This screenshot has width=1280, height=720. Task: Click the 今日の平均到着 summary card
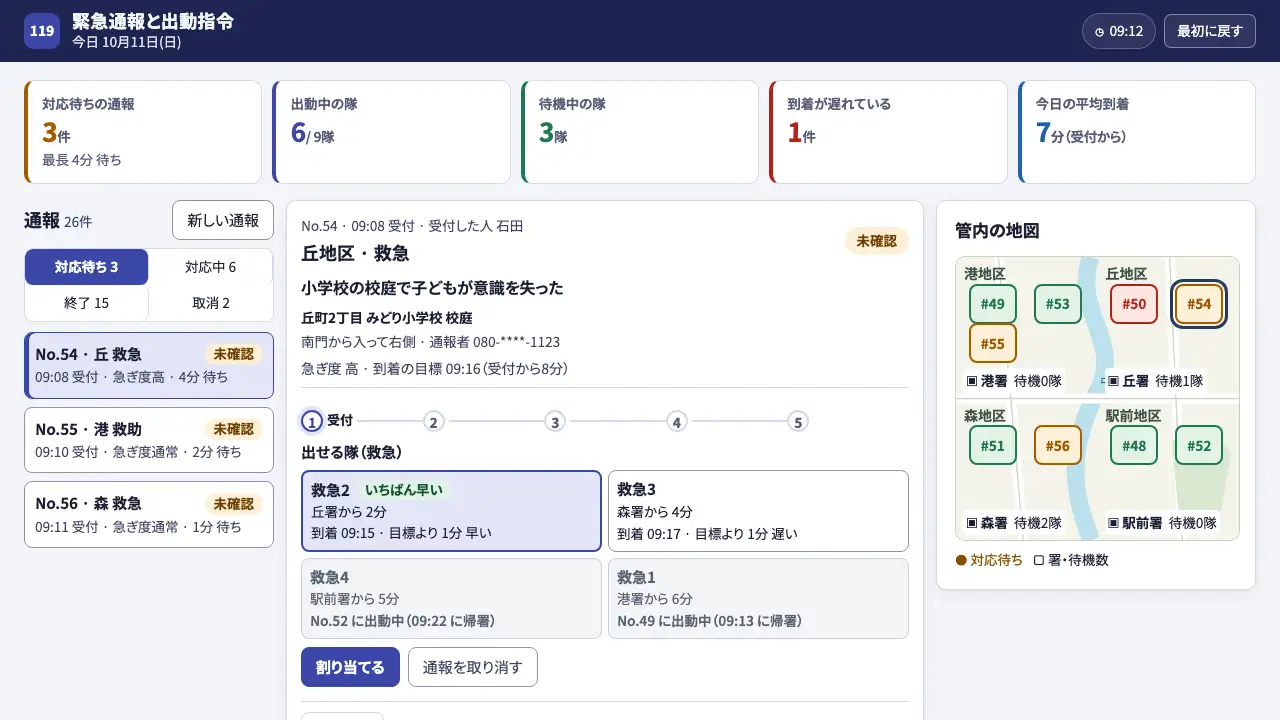pyautogui.click(x=1137, y=132)
